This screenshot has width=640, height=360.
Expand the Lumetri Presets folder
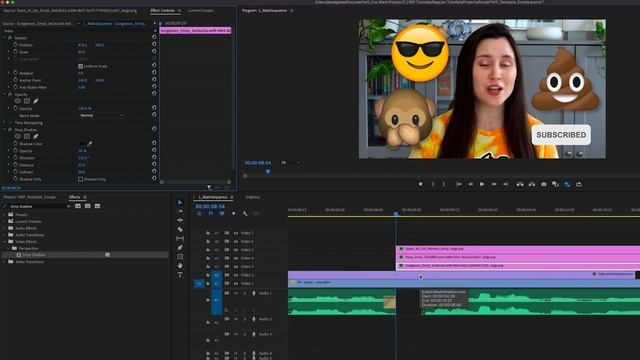(x=4, y=221)
